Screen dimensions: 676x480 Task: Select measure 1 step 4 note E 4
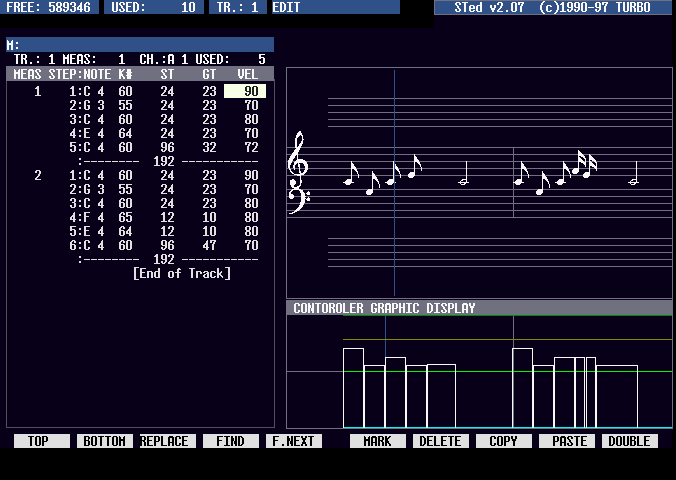(x=87, y=133)
